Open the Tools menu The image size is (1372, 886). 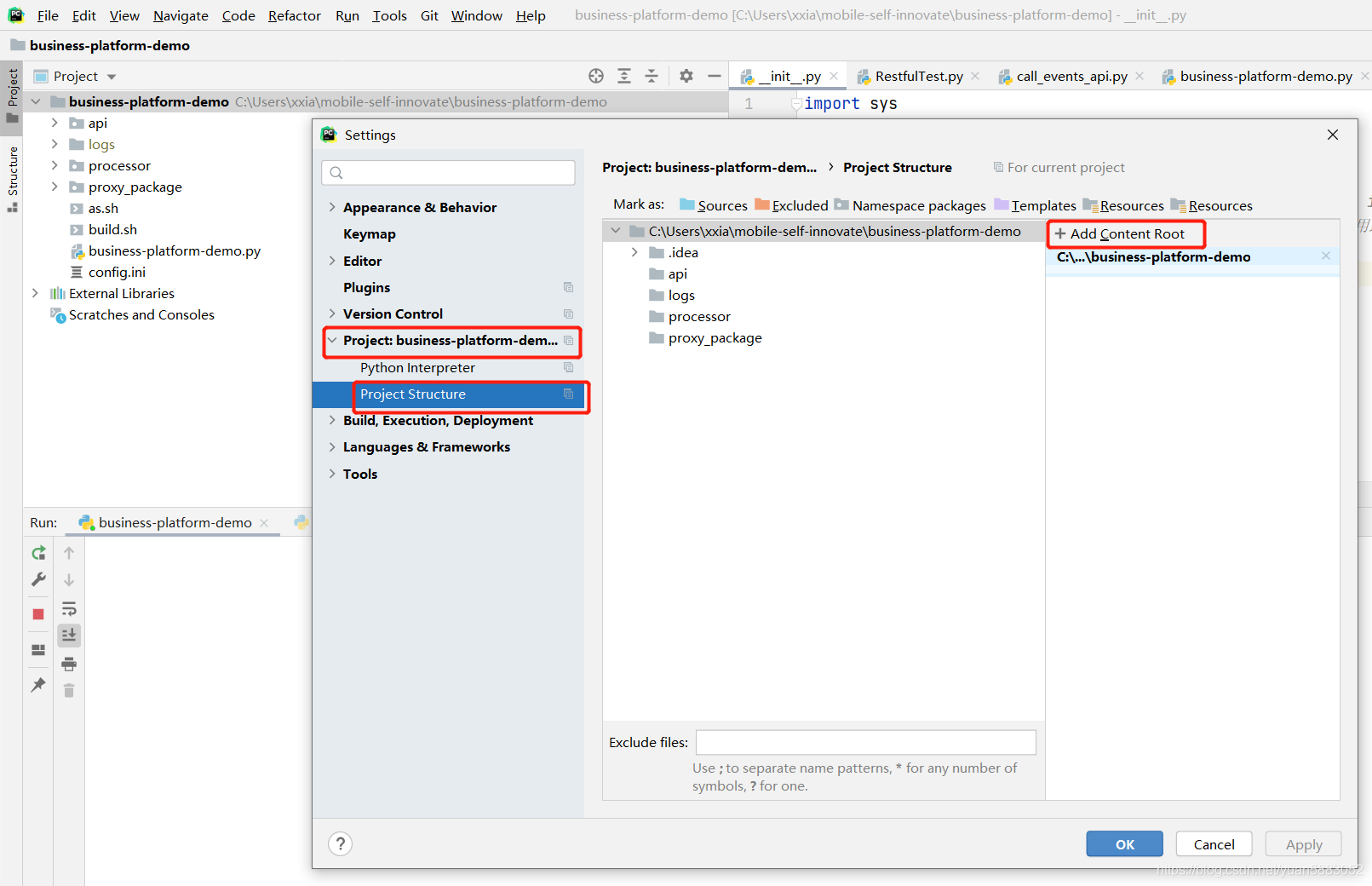(x=389, y=15)
